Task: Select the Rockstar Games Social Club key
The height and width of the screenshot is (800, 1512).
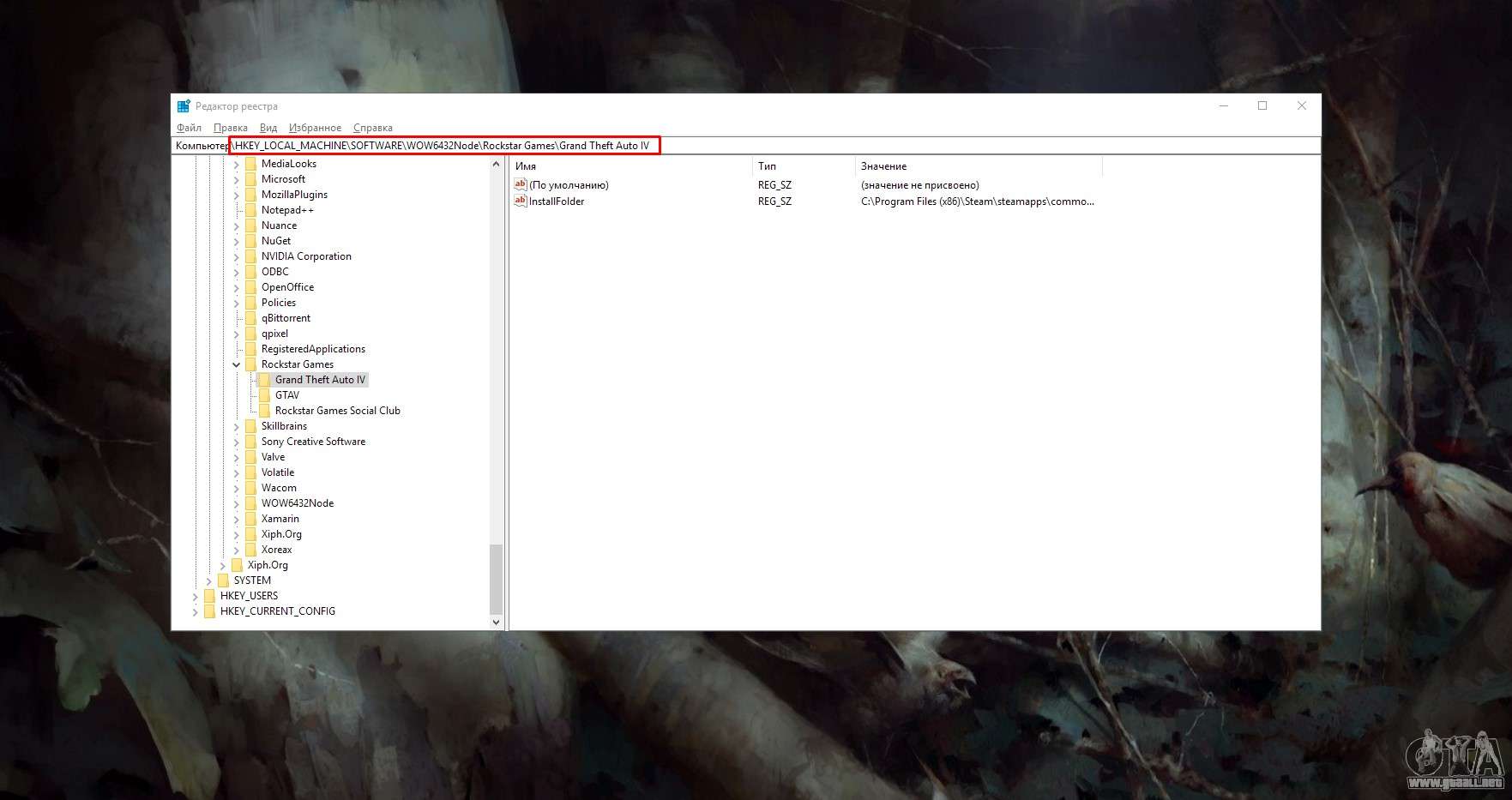Action: [x=338, y=411]
